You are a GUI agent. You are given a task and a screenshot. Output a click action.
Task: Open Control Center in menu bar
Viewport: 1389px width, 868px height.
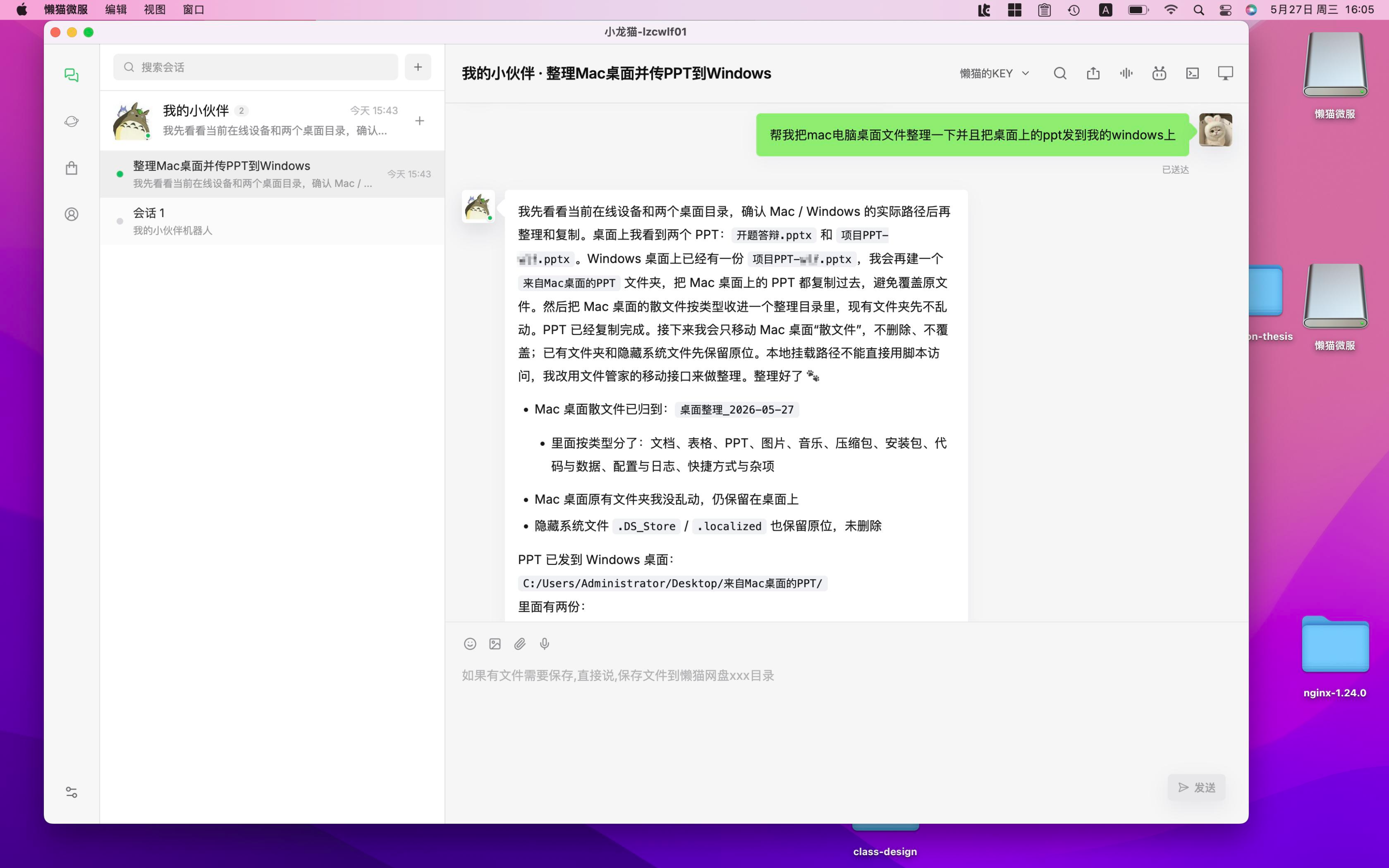1225,10
